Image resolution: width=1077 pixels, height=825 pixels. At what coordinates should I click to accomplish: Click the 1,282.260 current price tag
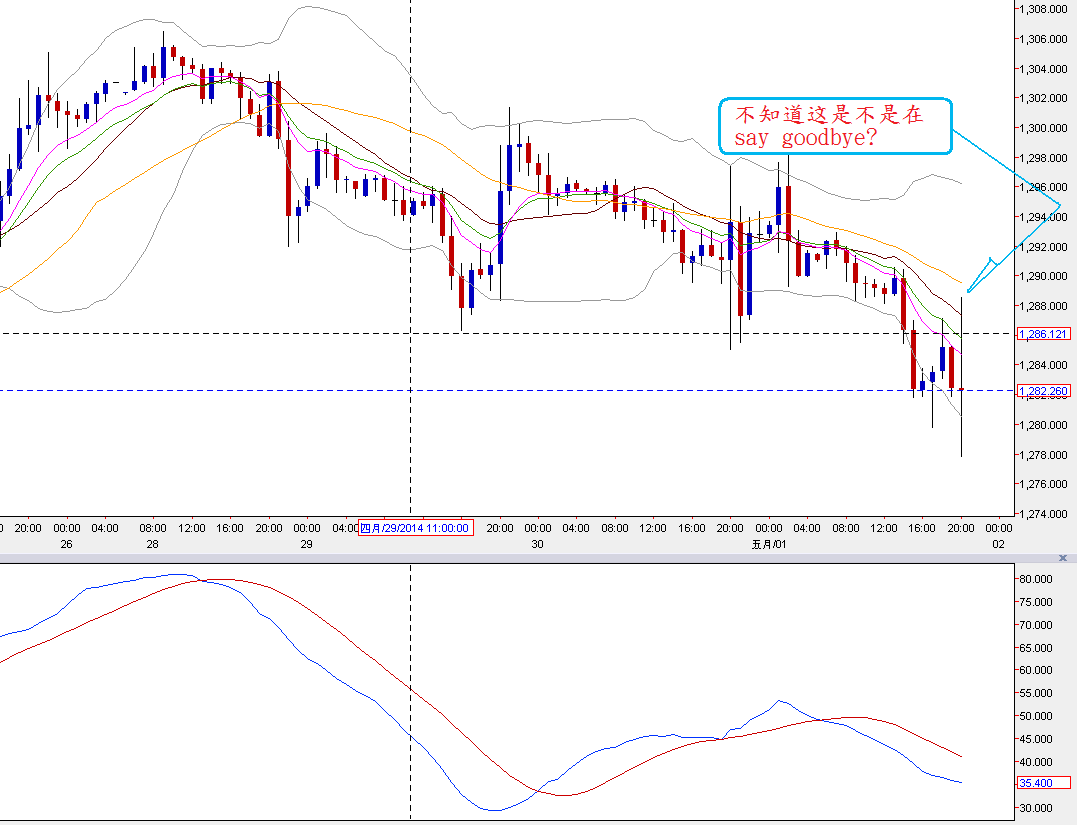(1043, 391)
